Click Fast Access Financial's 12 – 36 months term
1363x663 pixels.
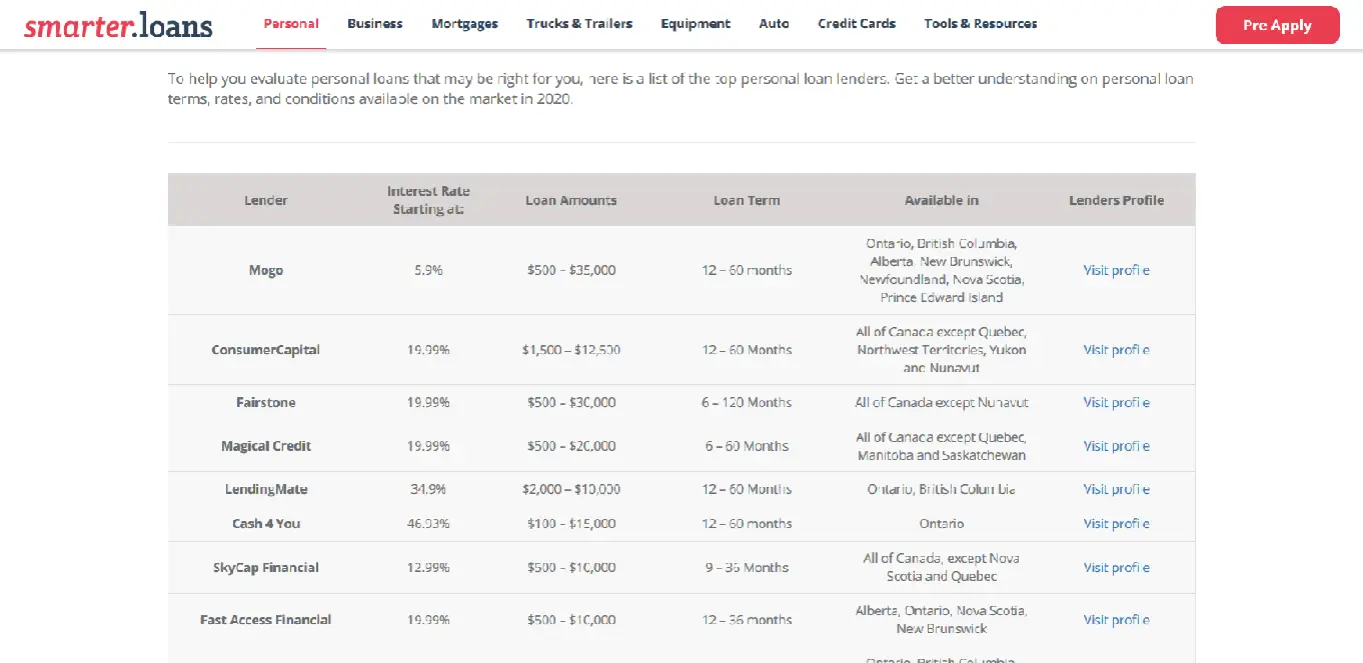click(x=746, y=620)
